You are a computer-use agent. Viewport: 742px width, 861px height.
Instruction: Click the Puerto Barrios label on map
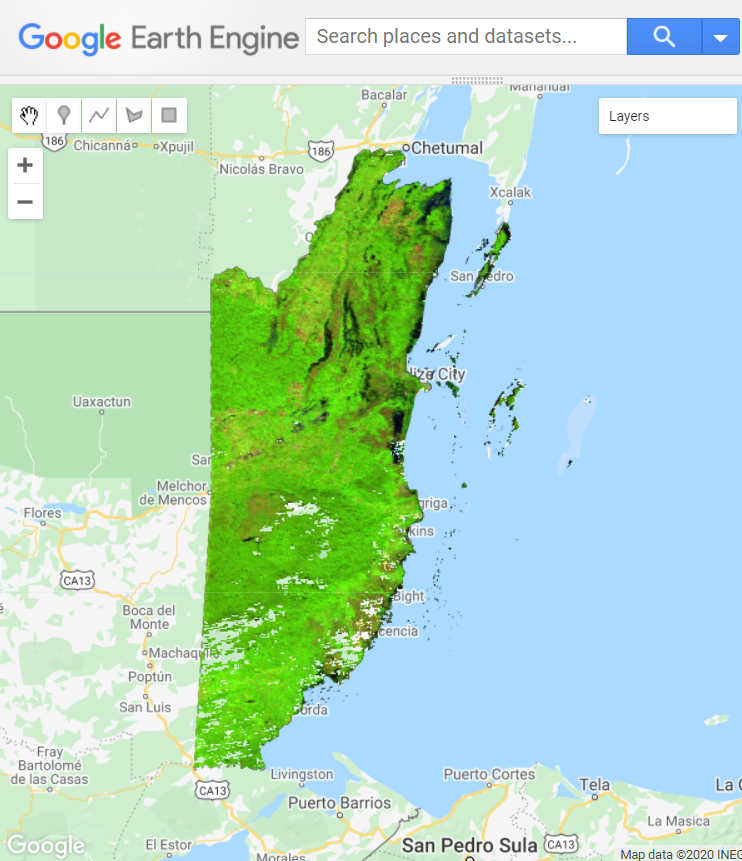pyautogui.click(x=340, y=803)
